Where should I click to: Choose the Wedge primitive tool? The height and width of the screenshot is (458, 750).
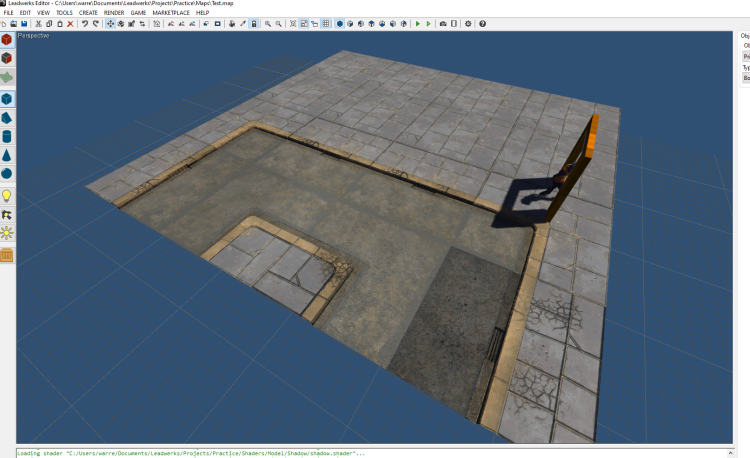pos(7,118)
